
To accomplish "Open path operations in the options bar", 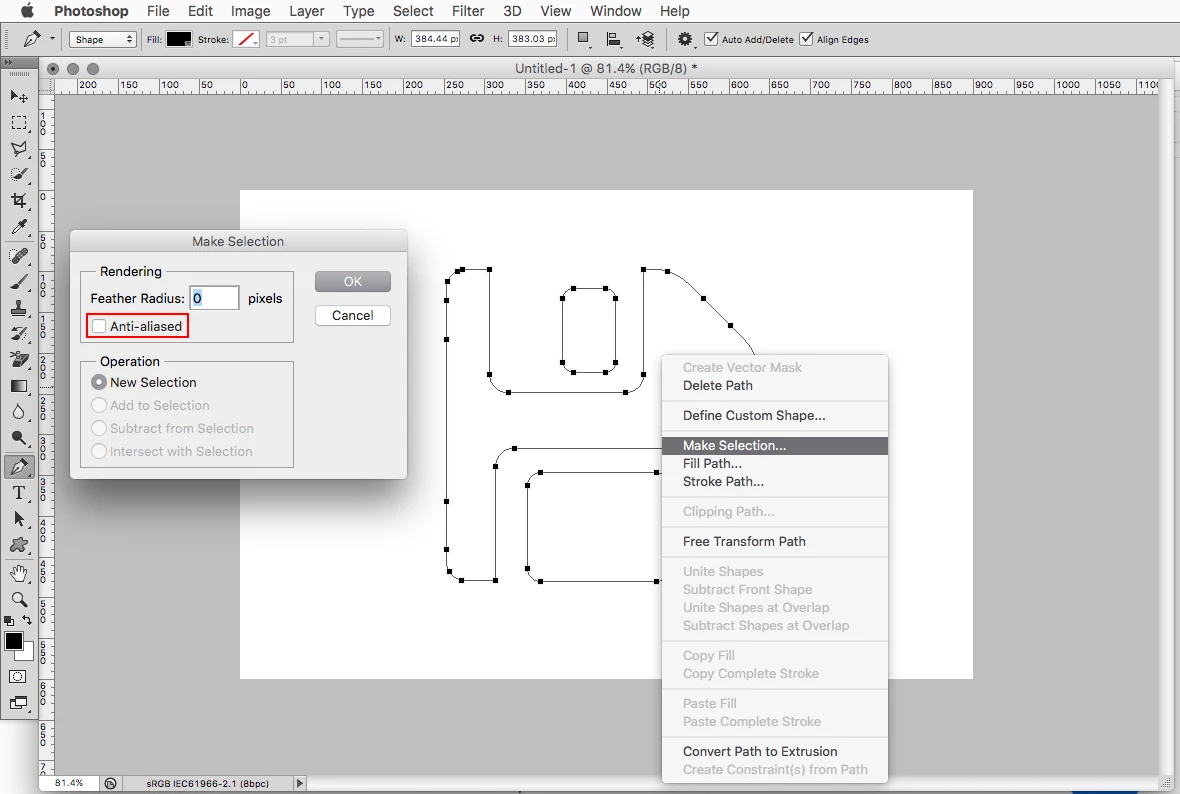I will [x=582, y=38].
